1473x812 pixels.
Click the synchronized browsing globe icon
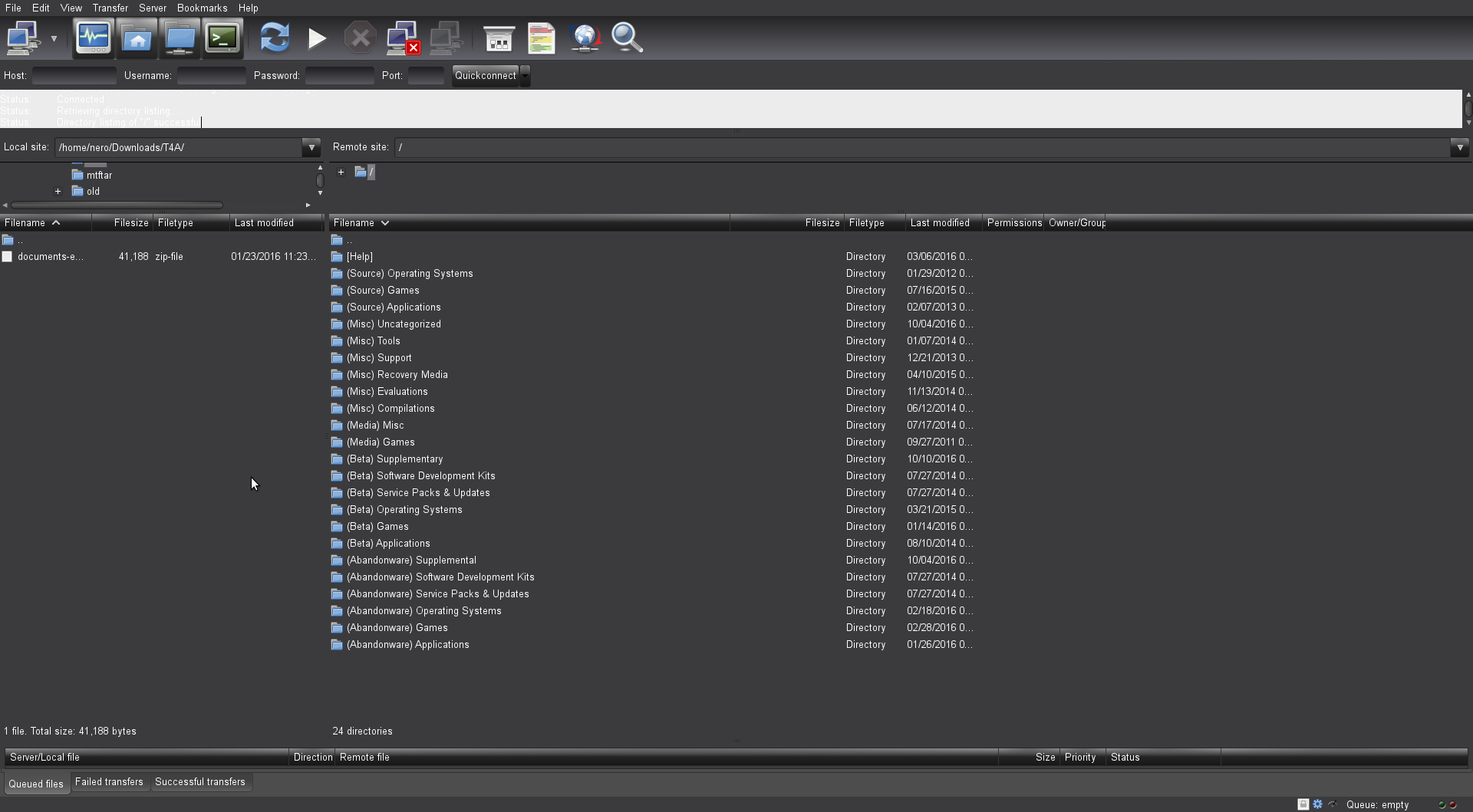tap(585, 38)
